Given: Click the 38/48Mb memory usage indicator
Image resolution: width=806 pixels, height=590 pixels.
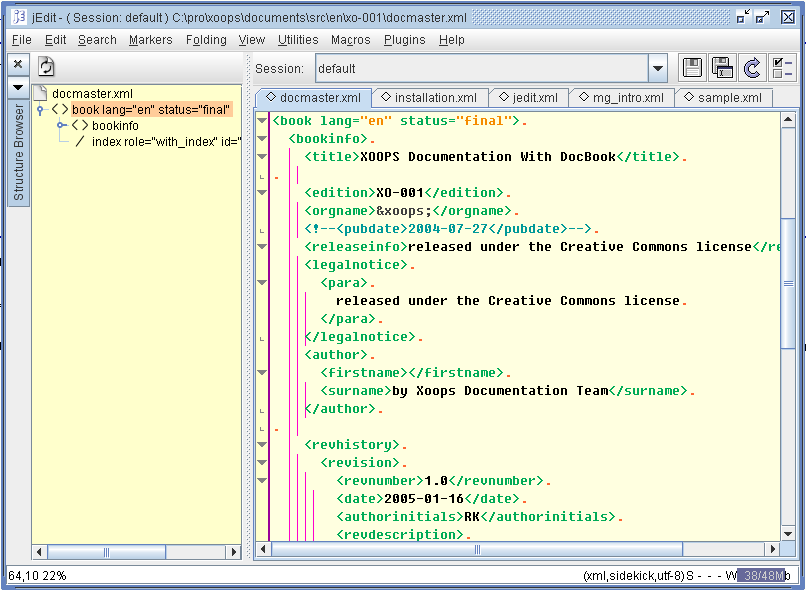Looking at the screenshot, I should click(763, 576).
